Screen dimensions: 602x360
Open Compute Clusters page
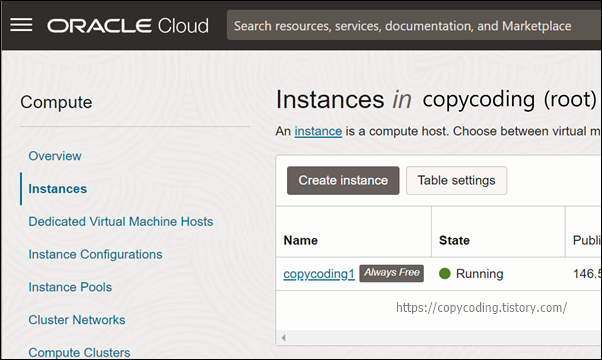pos(79,352)
